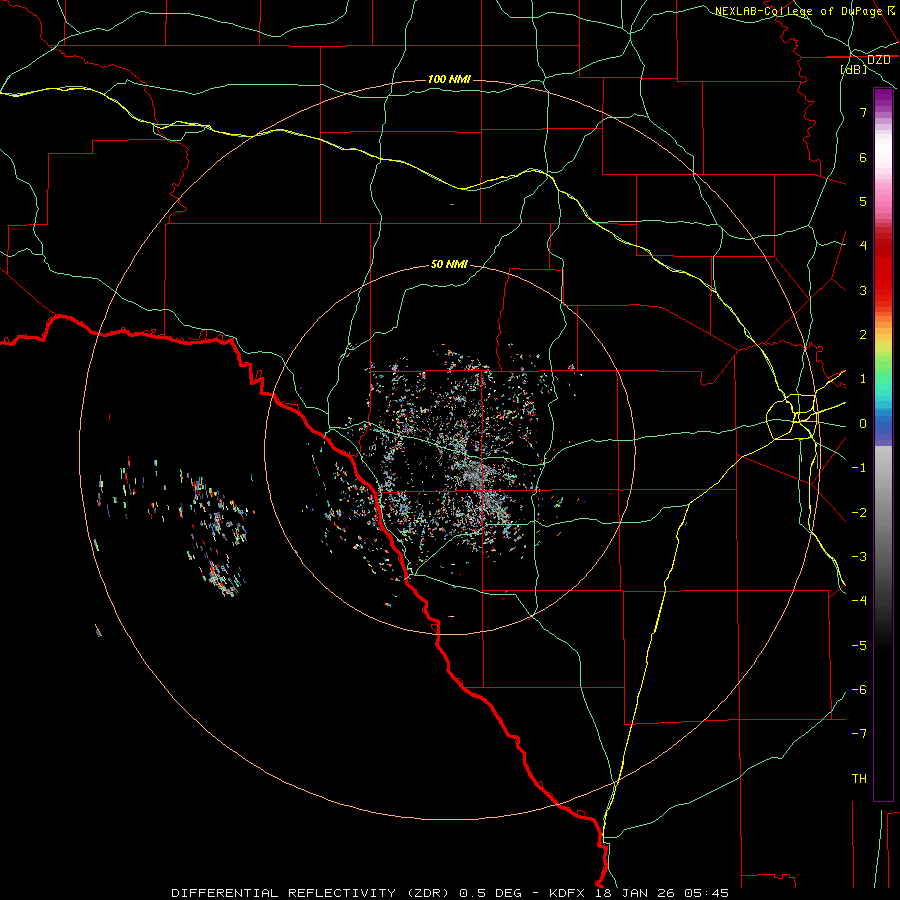The width and height of the screenshot is (900, 900).
Task: Click the 0 value on color scale
Action: click(x=863, y=424)
